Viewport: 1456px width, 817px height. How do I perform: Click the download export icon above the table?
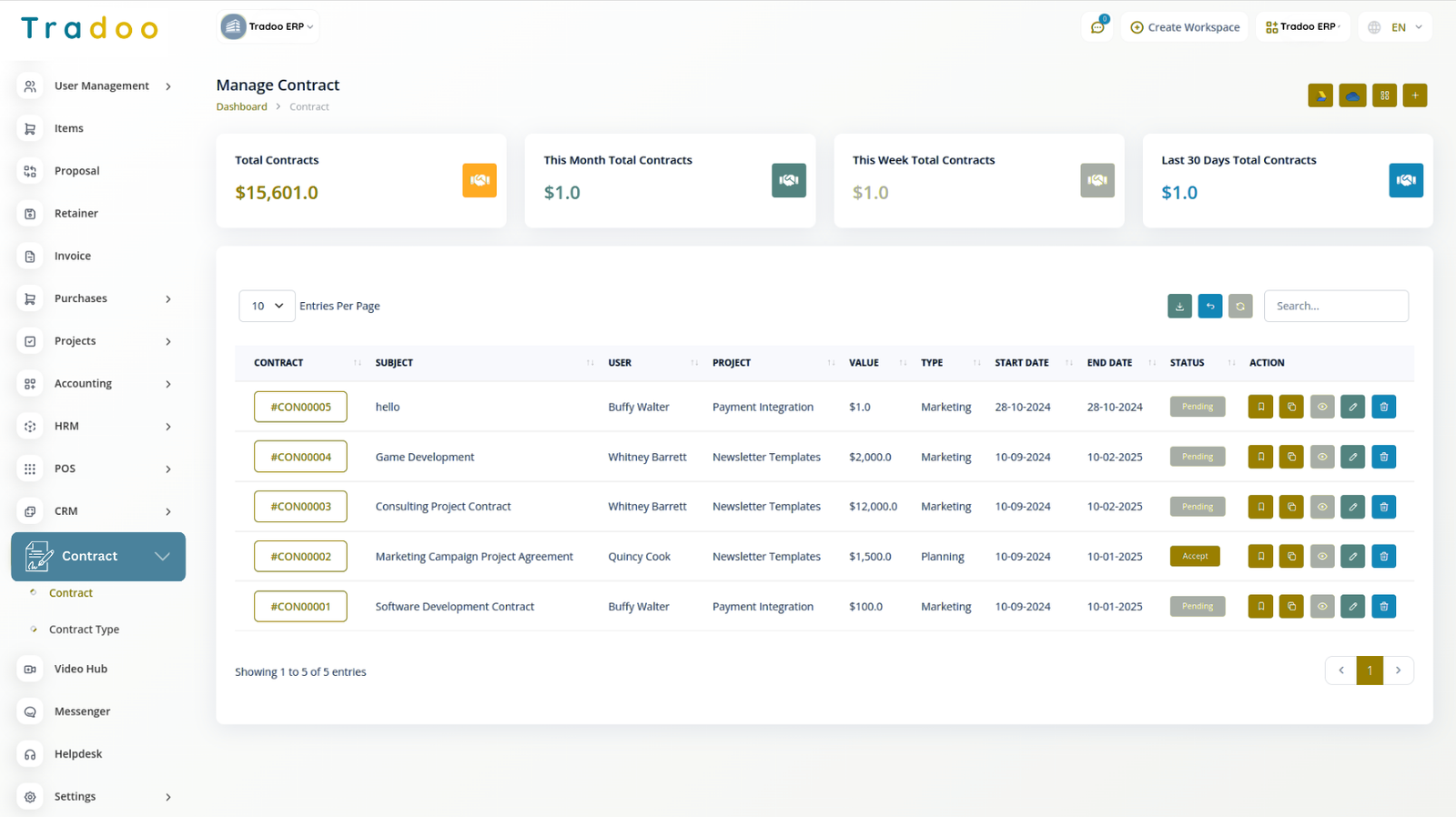pyautogui.click(x=1179, y=307)
